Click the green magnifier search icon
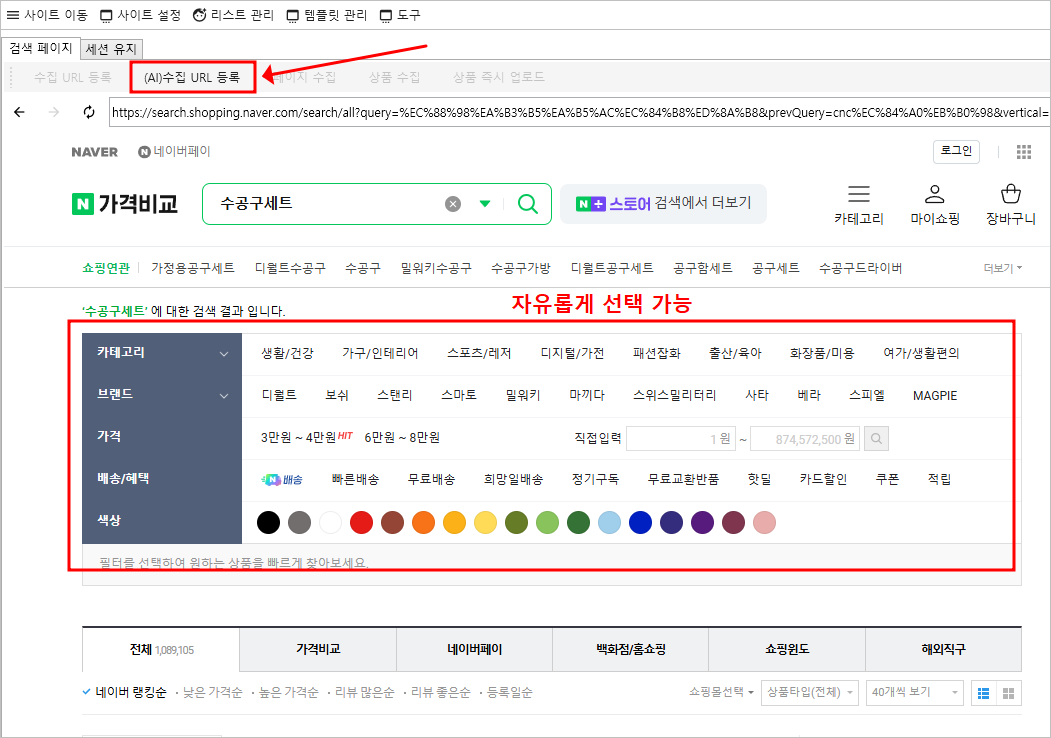This screenshot has width=1051, height=738. [528, 204]
